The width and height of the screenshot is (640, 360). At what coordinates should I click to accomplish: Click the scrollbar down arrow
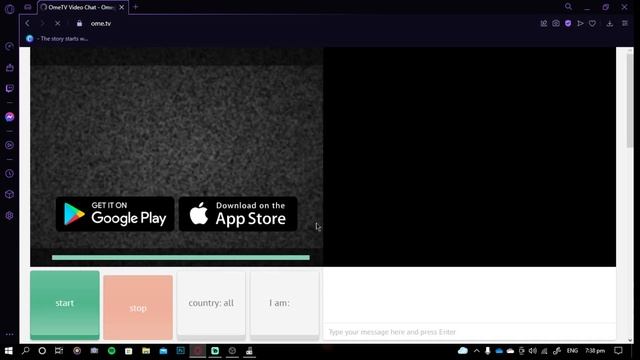pos(630,340)
